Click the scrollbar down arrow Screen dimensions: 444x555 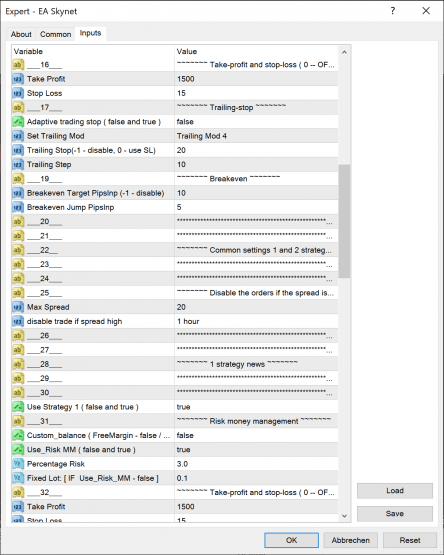point(344,516)
